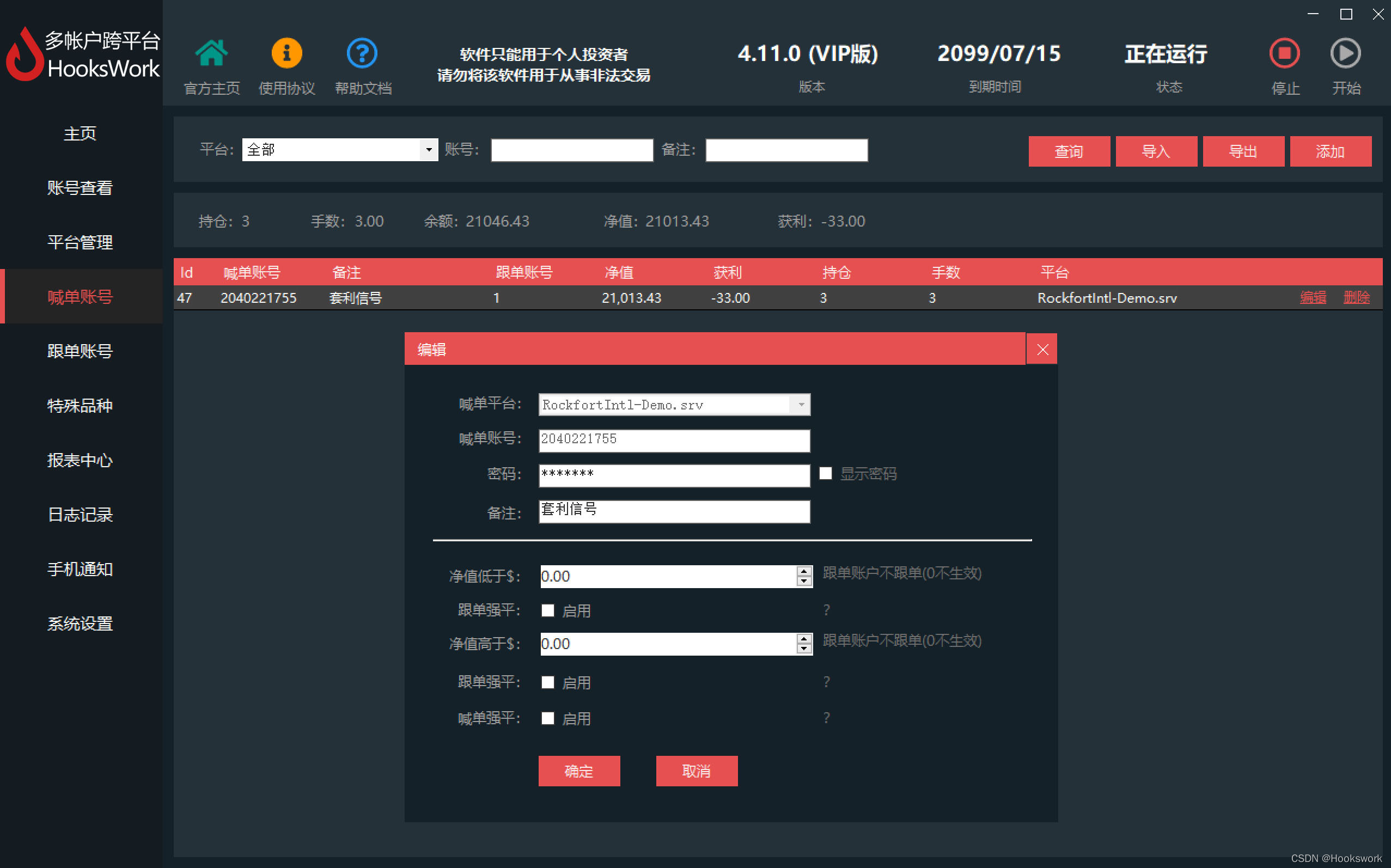The height and width of the screenshot is (868, 1391).
Task: View the 使用协议 info icon
Action: coord(286,52)
